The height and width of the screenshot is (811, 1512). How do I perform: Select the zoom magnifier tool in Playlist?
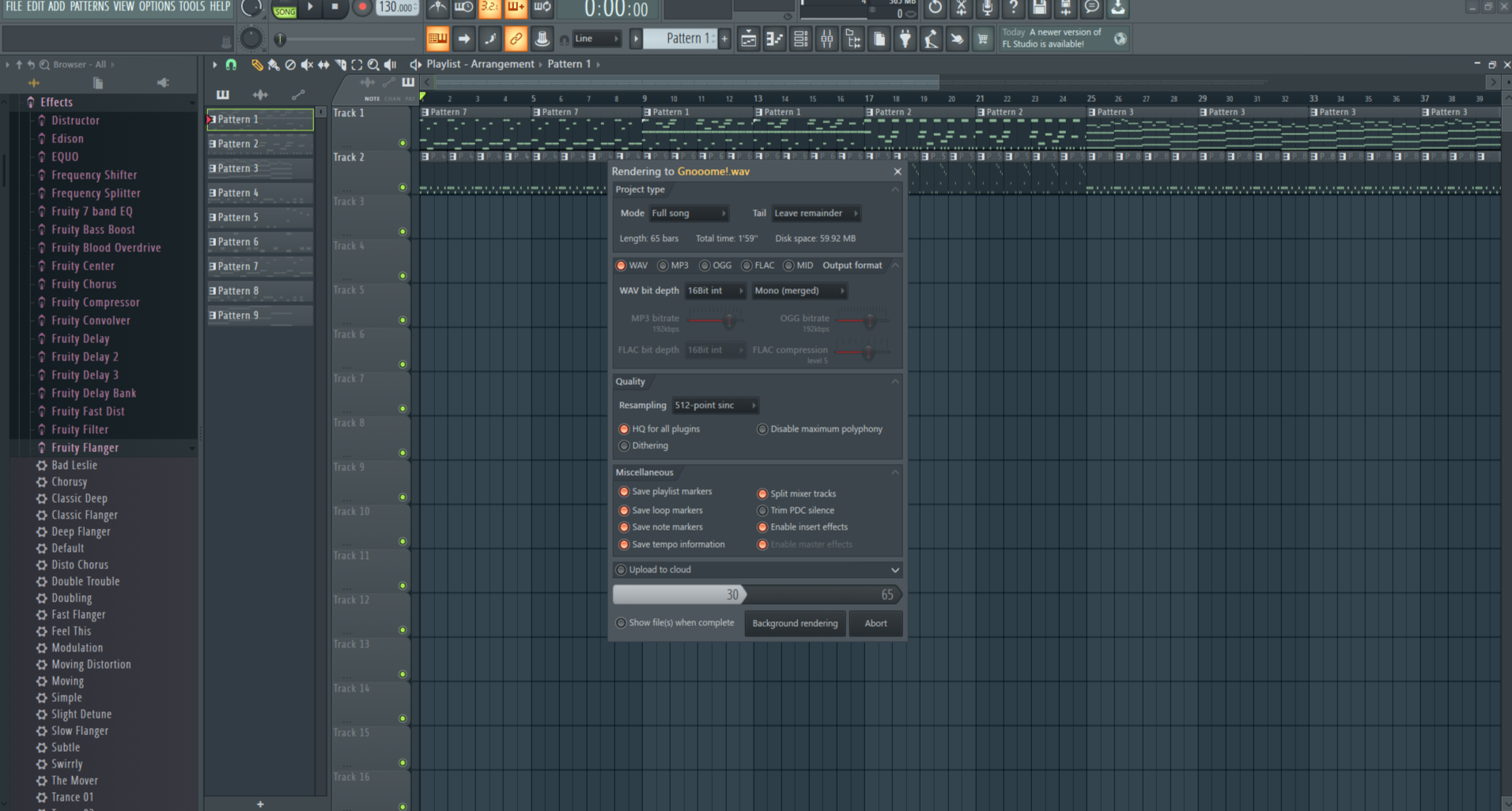pyautogui.click(x=373, y=65)
